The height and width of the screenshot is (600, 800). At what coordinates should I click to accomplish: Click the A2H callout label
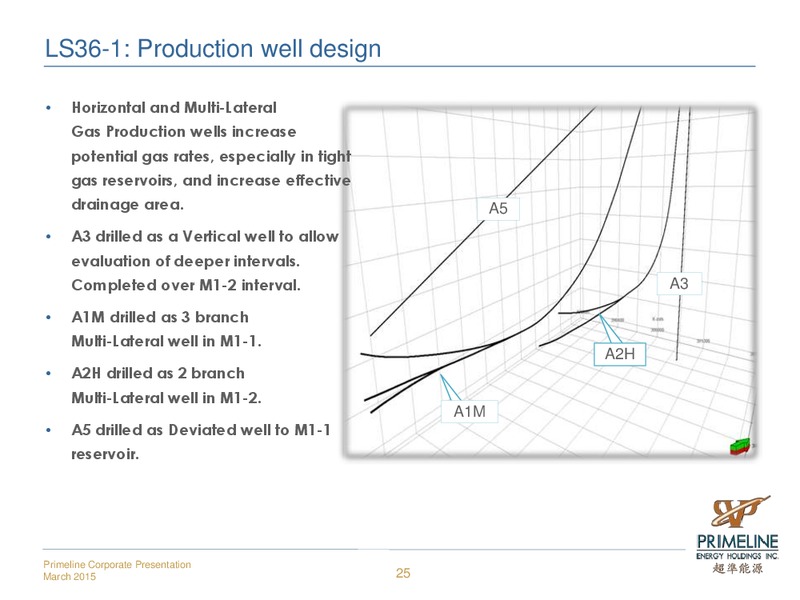(x=620, y=354)
